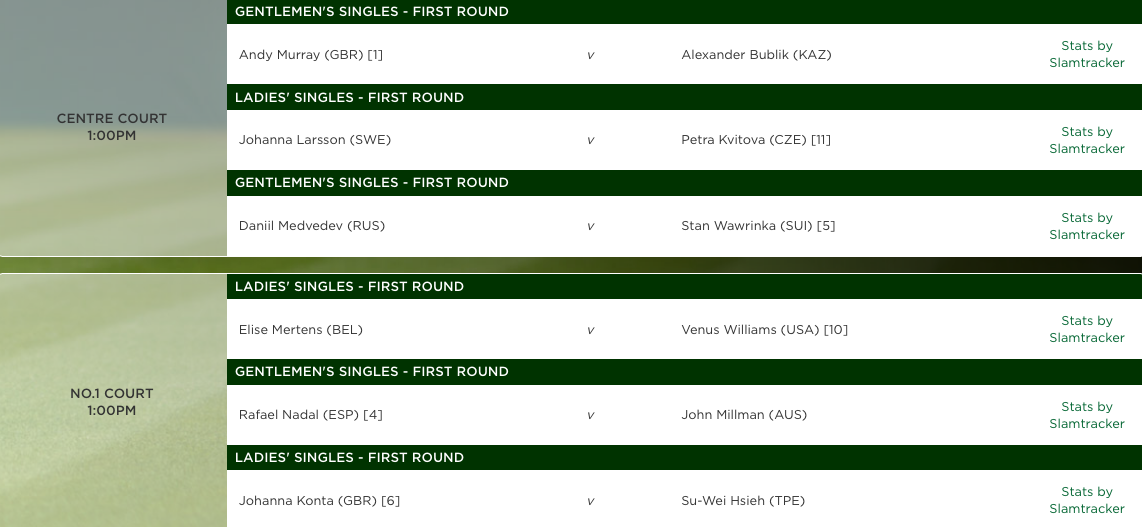Click the No.1 Court 1:00PM panel
Screen dimensions: 1142x527
[x=112, y=402]
